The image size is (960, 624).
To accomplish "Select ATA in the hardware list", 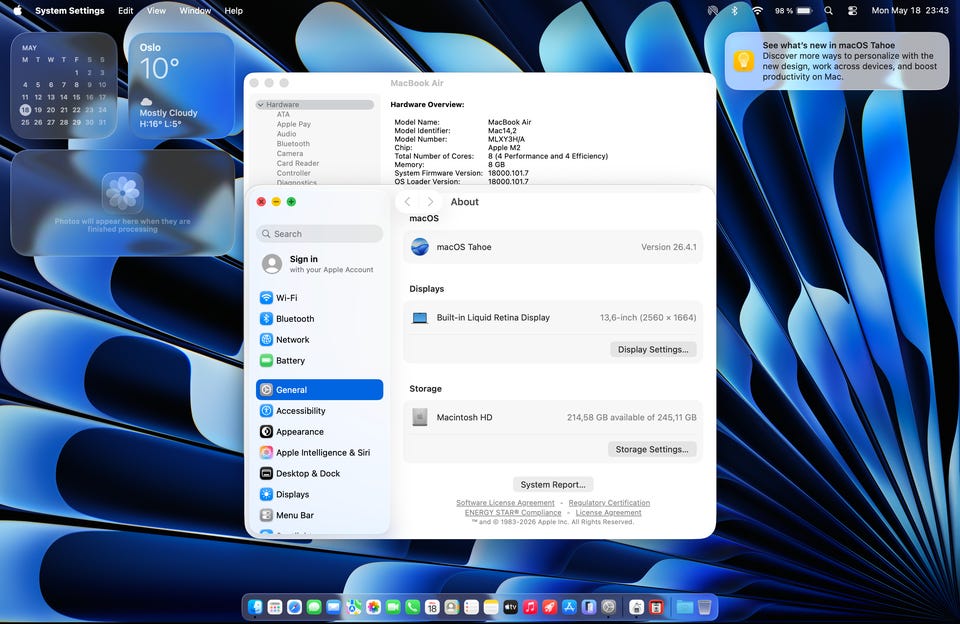I will [x=283, y=115].
